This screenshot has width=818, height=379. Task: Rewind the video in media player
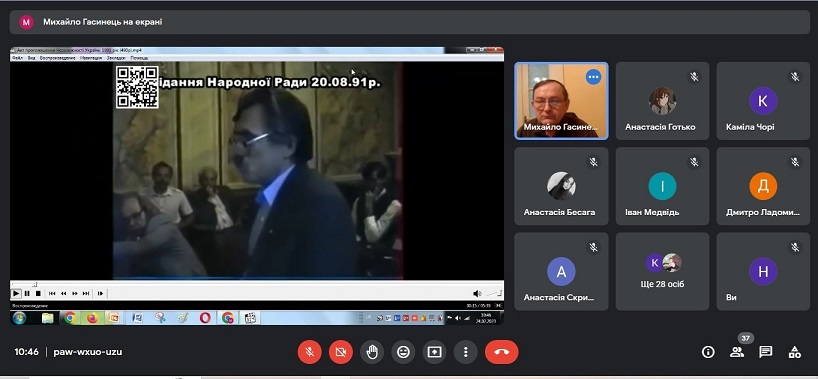[64, 293]
